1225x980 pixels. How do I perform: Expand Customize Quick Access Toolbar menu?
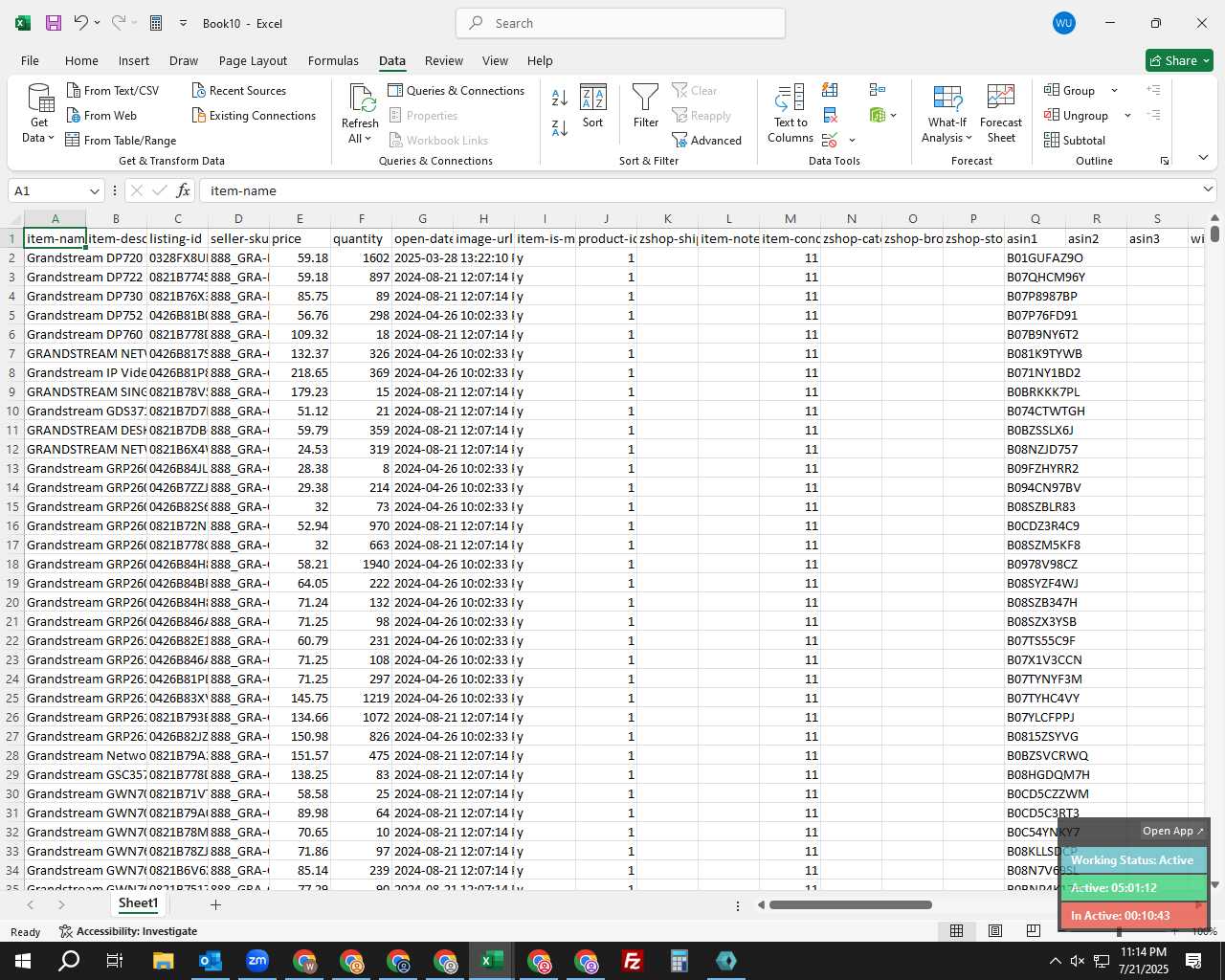pyautogui.click(x=183, y=23)
